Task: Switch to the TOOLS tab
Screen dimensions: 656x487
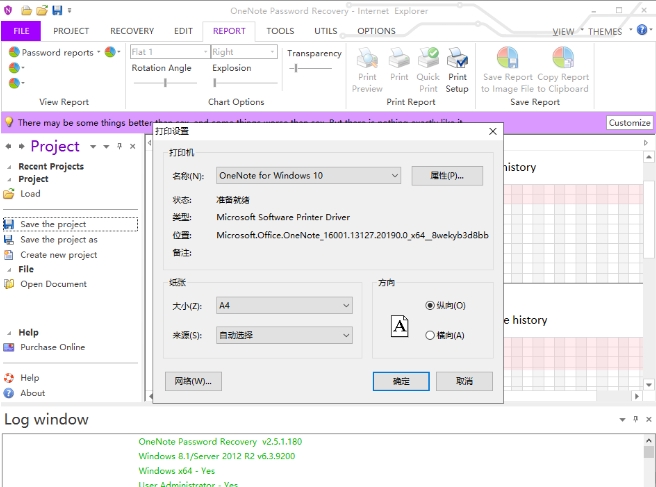Action: (x=280, y=31)
